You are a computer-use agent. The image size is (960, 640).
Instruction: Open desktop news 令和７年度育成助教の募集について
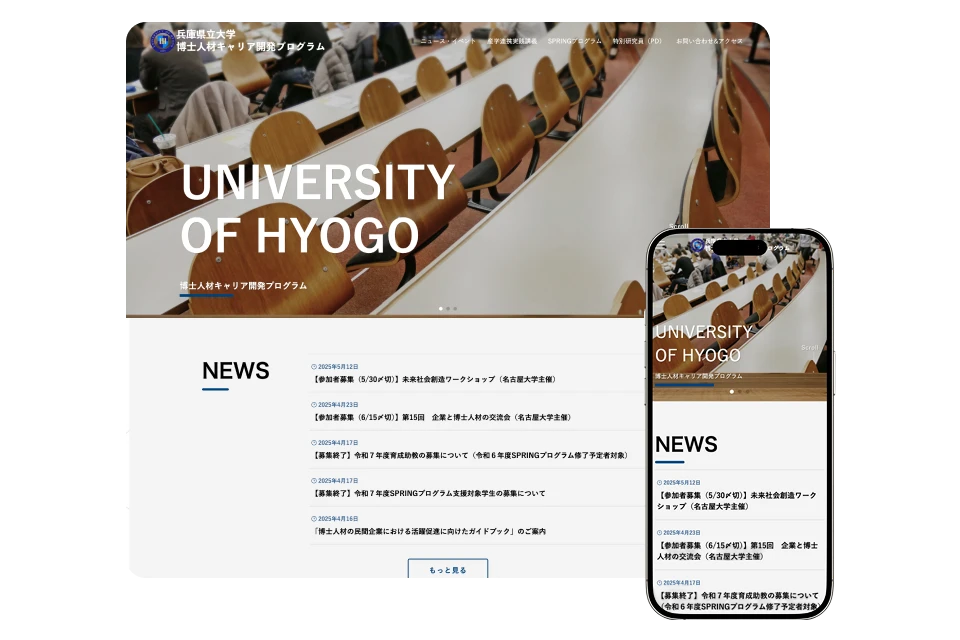(471, 455)
